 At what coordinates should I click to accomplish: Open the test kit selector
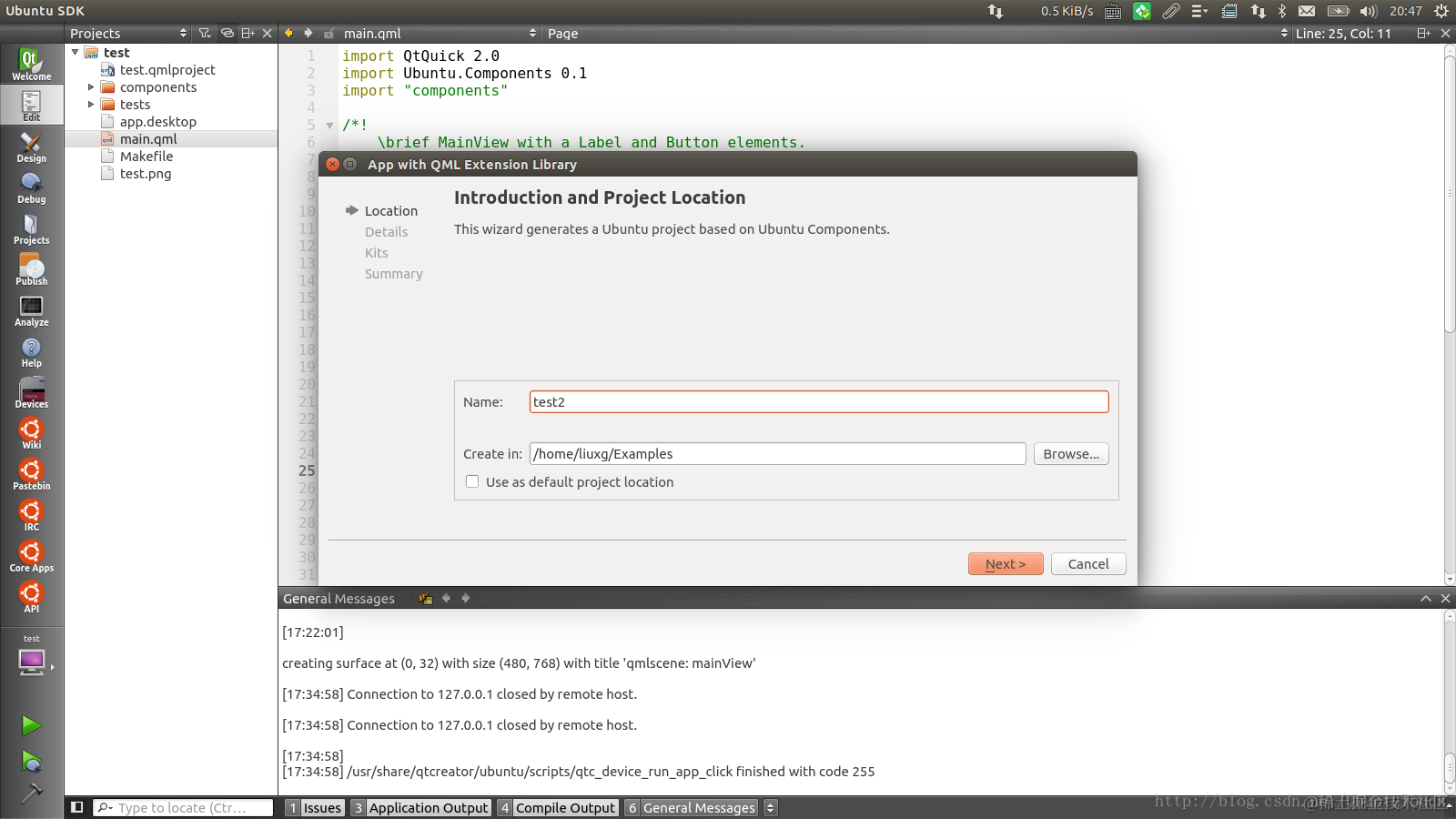pyautogui.click(x=32, y=657)
